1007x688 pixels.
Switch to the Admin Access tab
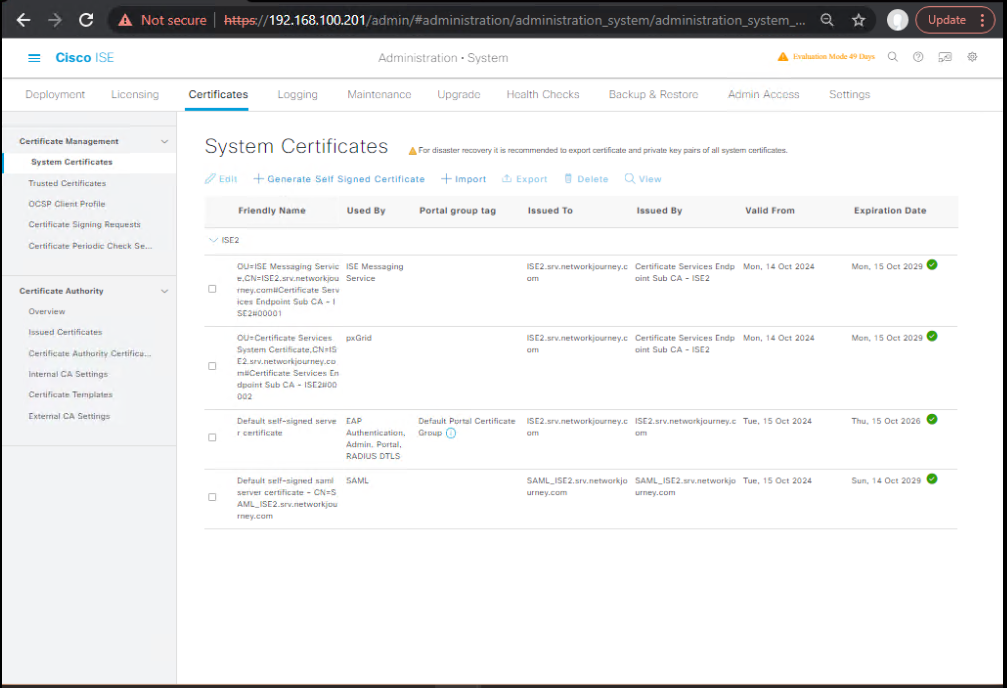click(x=764, y=94)
